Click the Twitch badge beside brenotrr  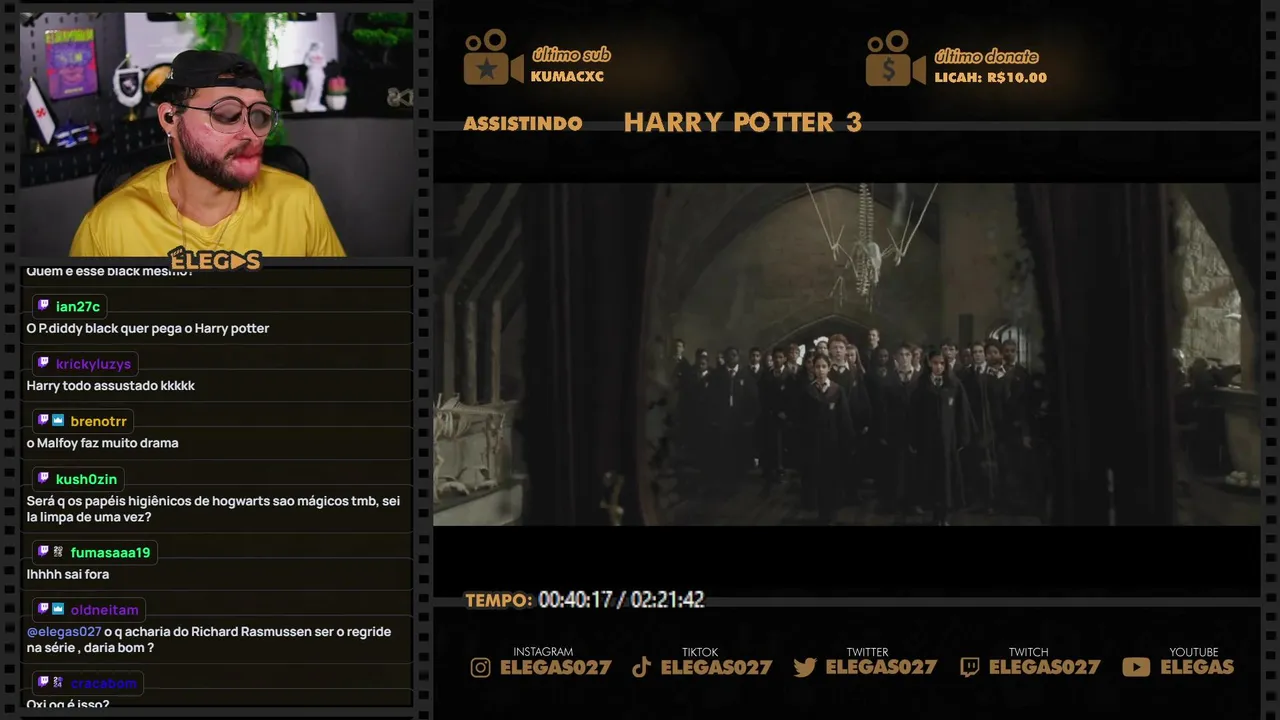point(43,421)
